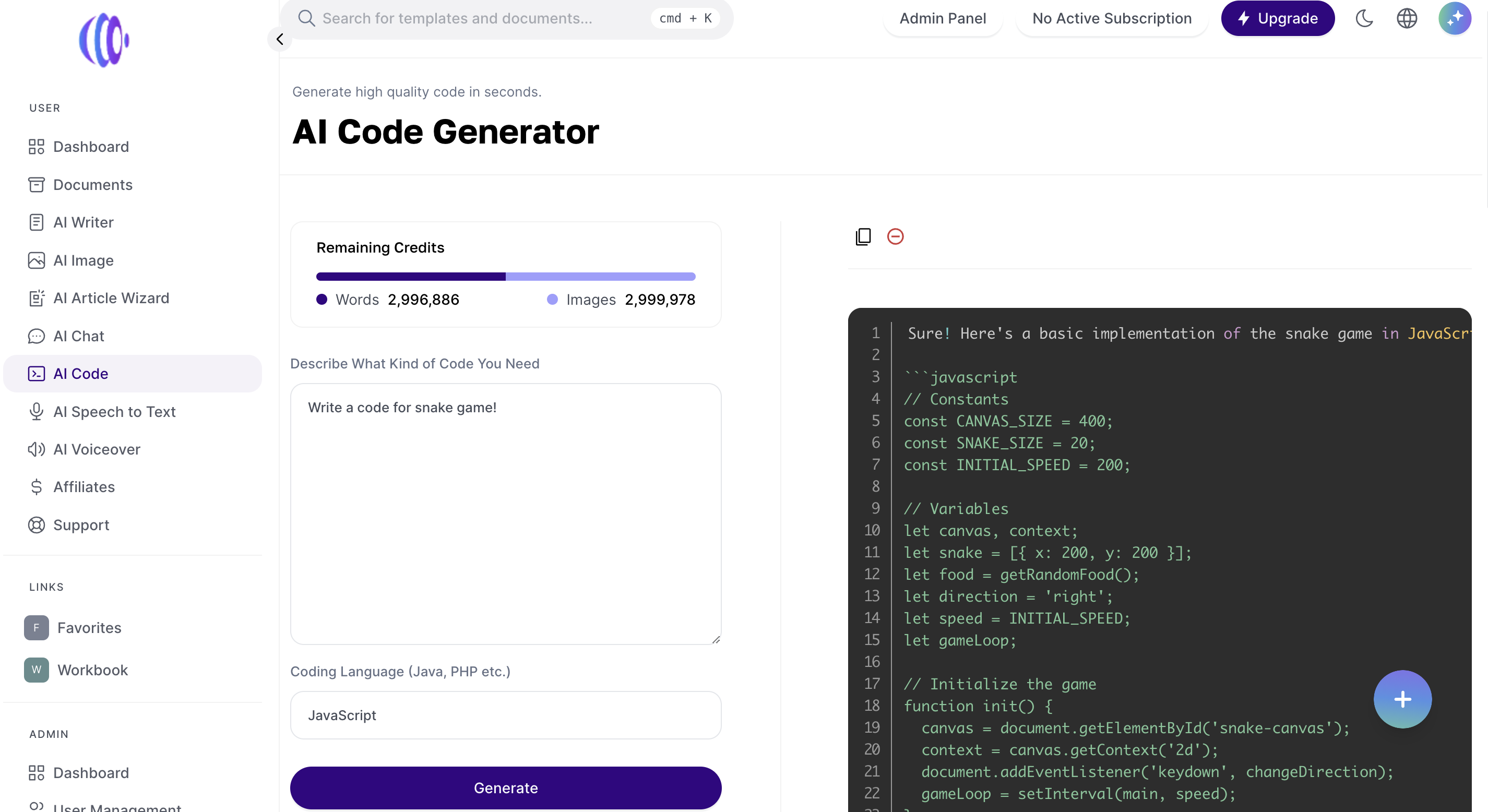Open the language globe menu

(x=1407, y=18)
